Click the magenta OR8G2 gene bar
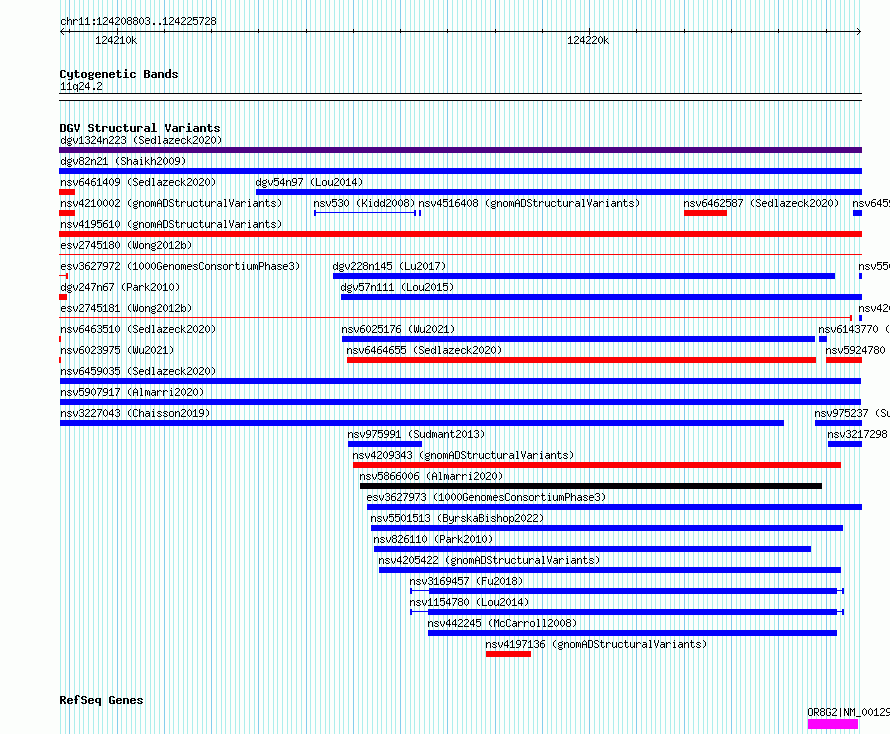Image resolution: width=890 pixels, height=734 pixels. (833, 724)
